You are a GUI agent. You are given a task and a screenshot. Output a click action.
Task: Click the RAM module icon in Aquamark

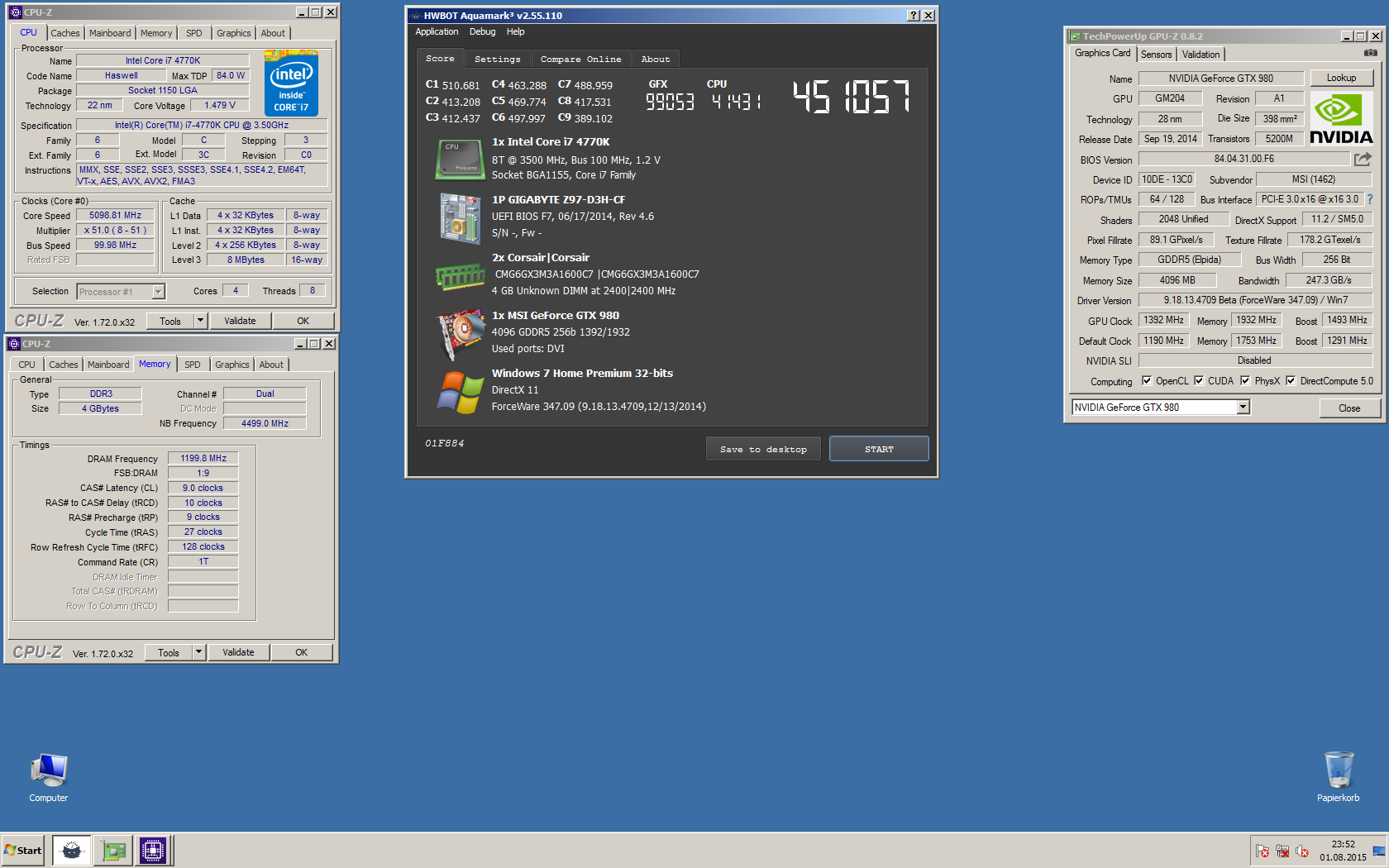pos(460,276)
